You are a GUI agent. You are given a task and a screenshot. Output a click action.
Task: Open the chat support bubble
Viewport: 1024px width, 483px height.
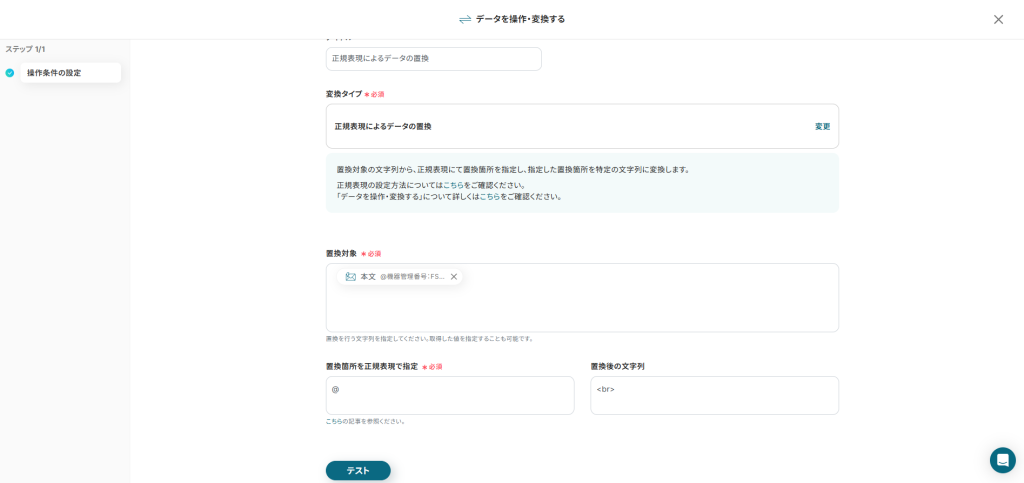click(x=1002, y=460)
